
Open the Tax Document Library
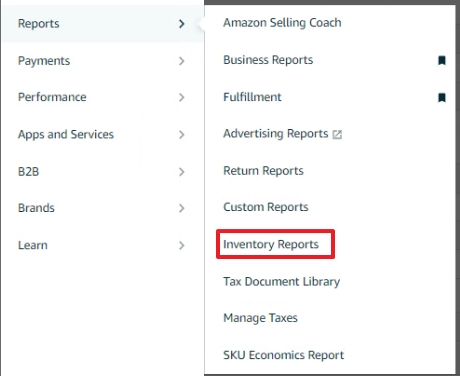pyautogui.click(x=281, y=281)
